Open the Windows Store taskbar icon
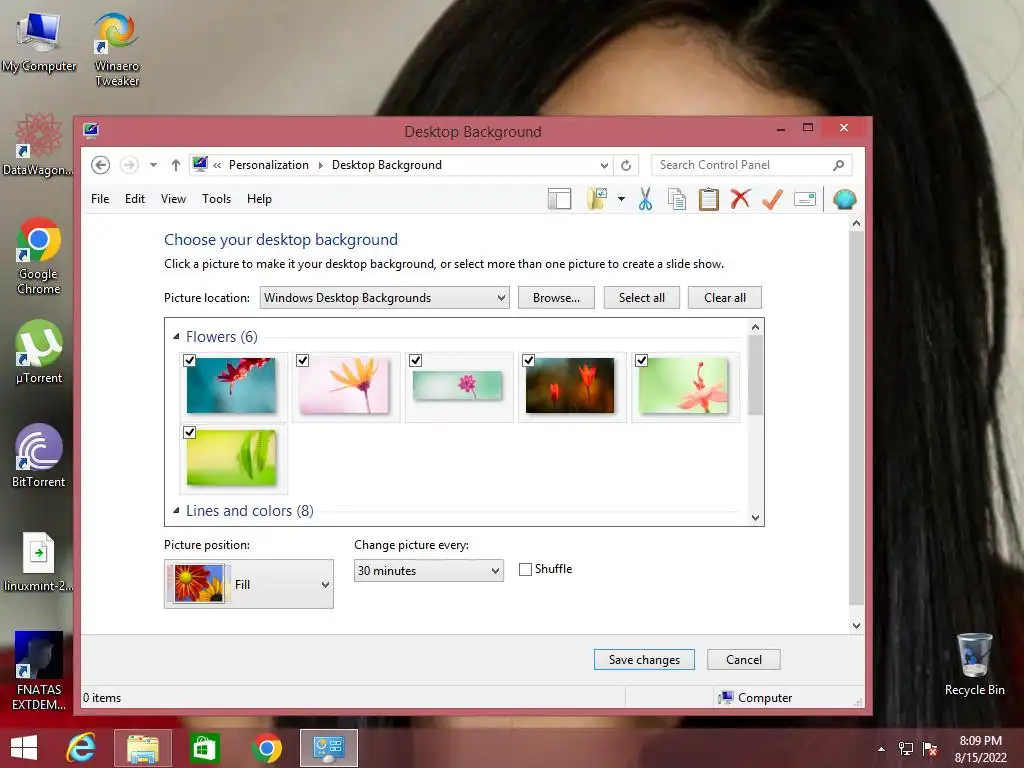Screen dimensions: 1024x768 pyautogui.click(x=204, y=748)
